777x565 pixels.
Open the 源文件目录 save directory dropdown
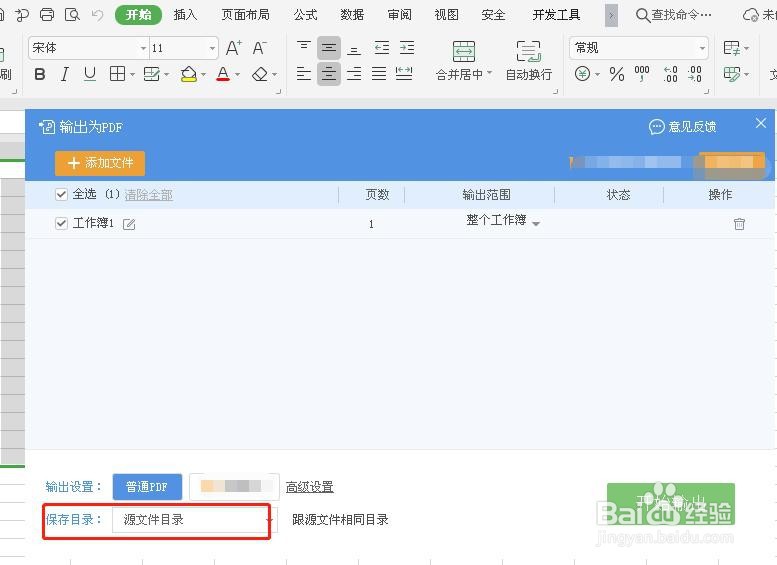pos(195,519)
